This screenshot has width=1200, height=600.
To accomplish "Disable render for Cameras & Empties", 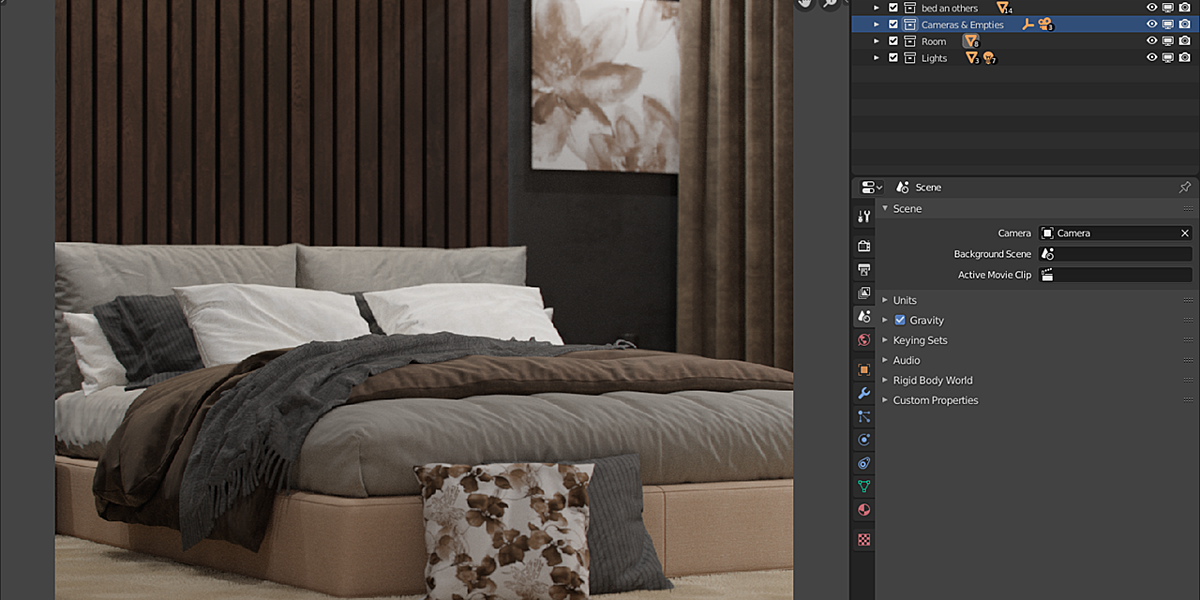I will point(1185,24).
